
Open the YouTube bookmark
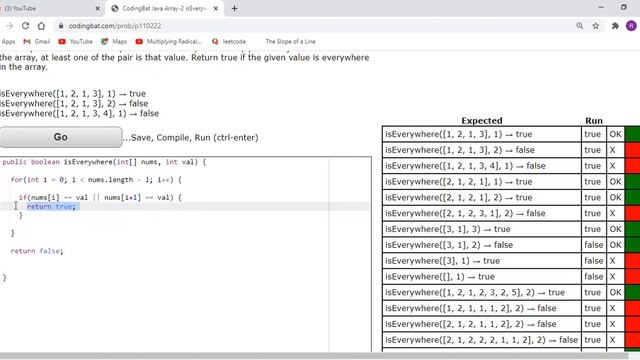[76, 41]
